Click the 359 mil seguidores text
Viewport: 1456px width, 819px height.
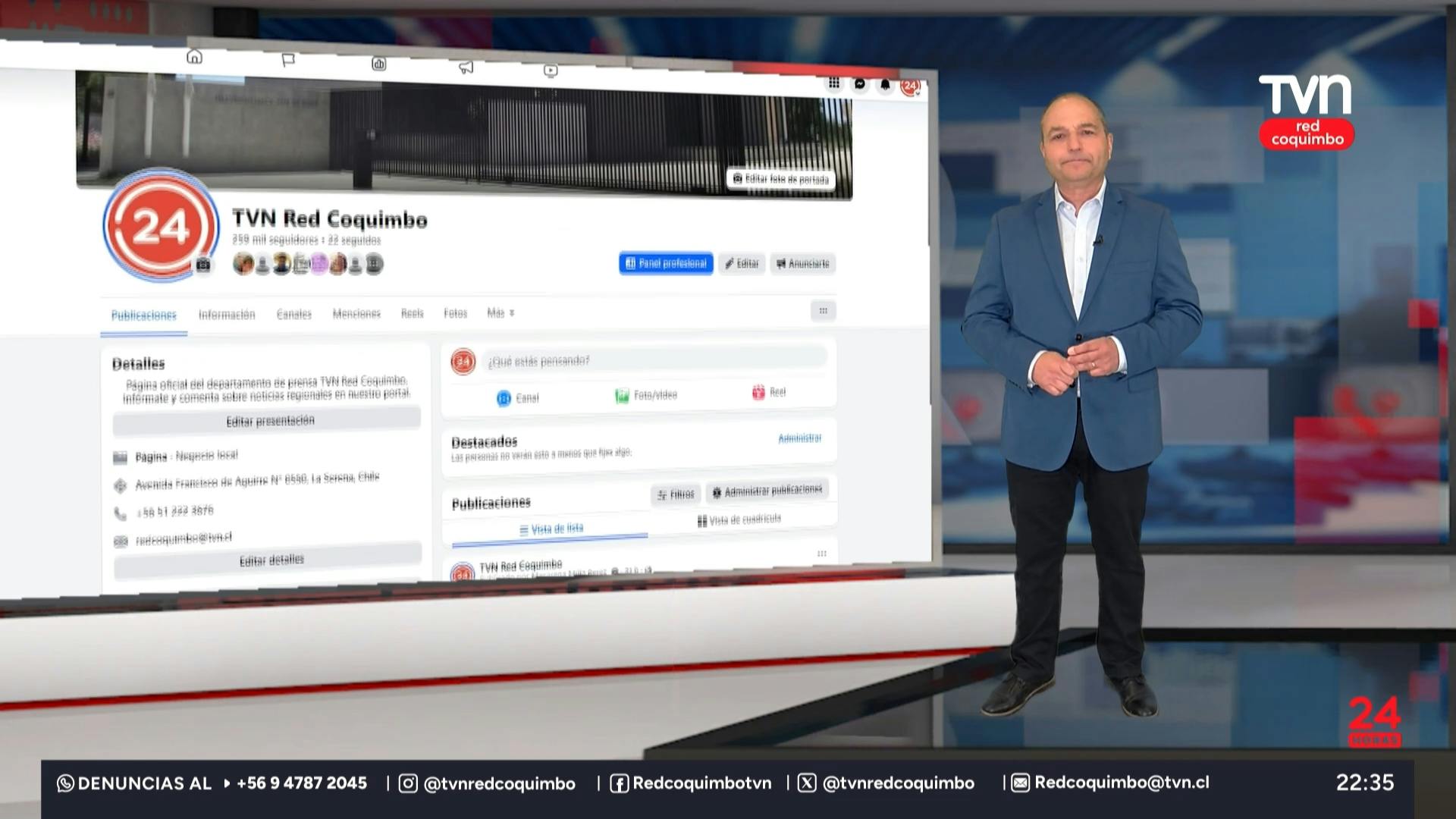click(x=275, y=240)
